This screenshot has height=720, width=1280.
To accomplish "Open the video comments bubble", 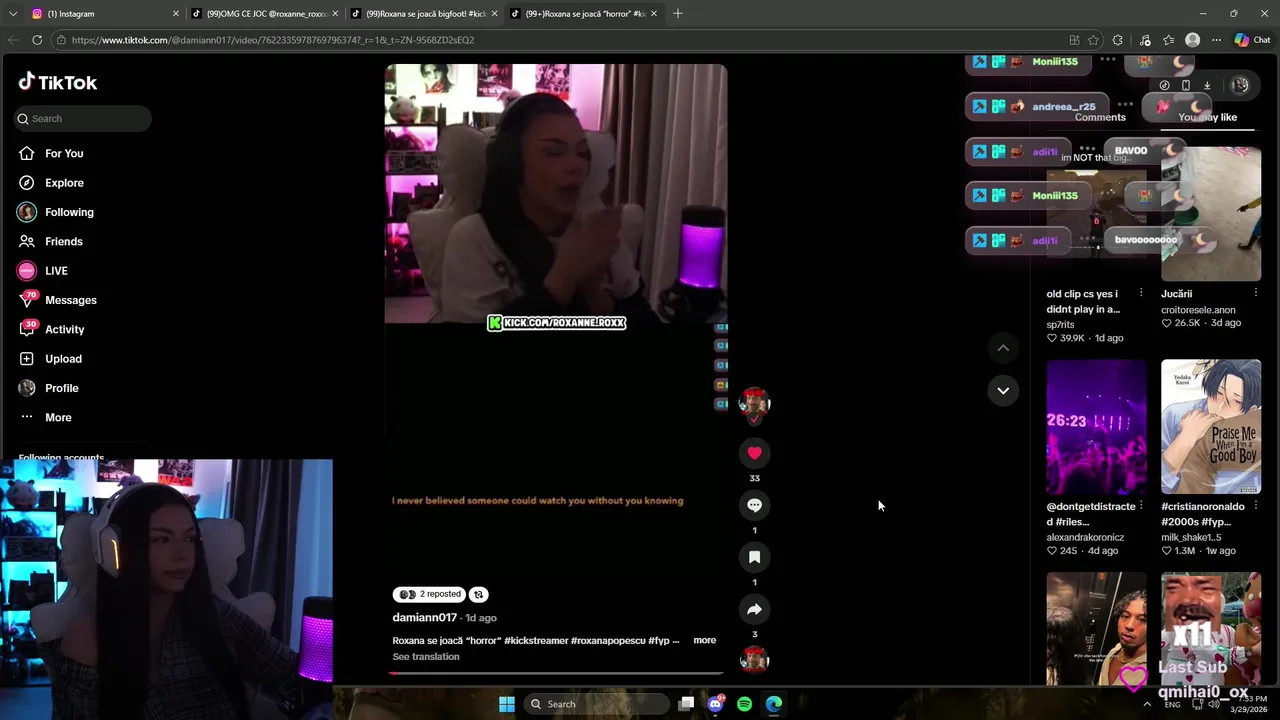I will (754, 505).
